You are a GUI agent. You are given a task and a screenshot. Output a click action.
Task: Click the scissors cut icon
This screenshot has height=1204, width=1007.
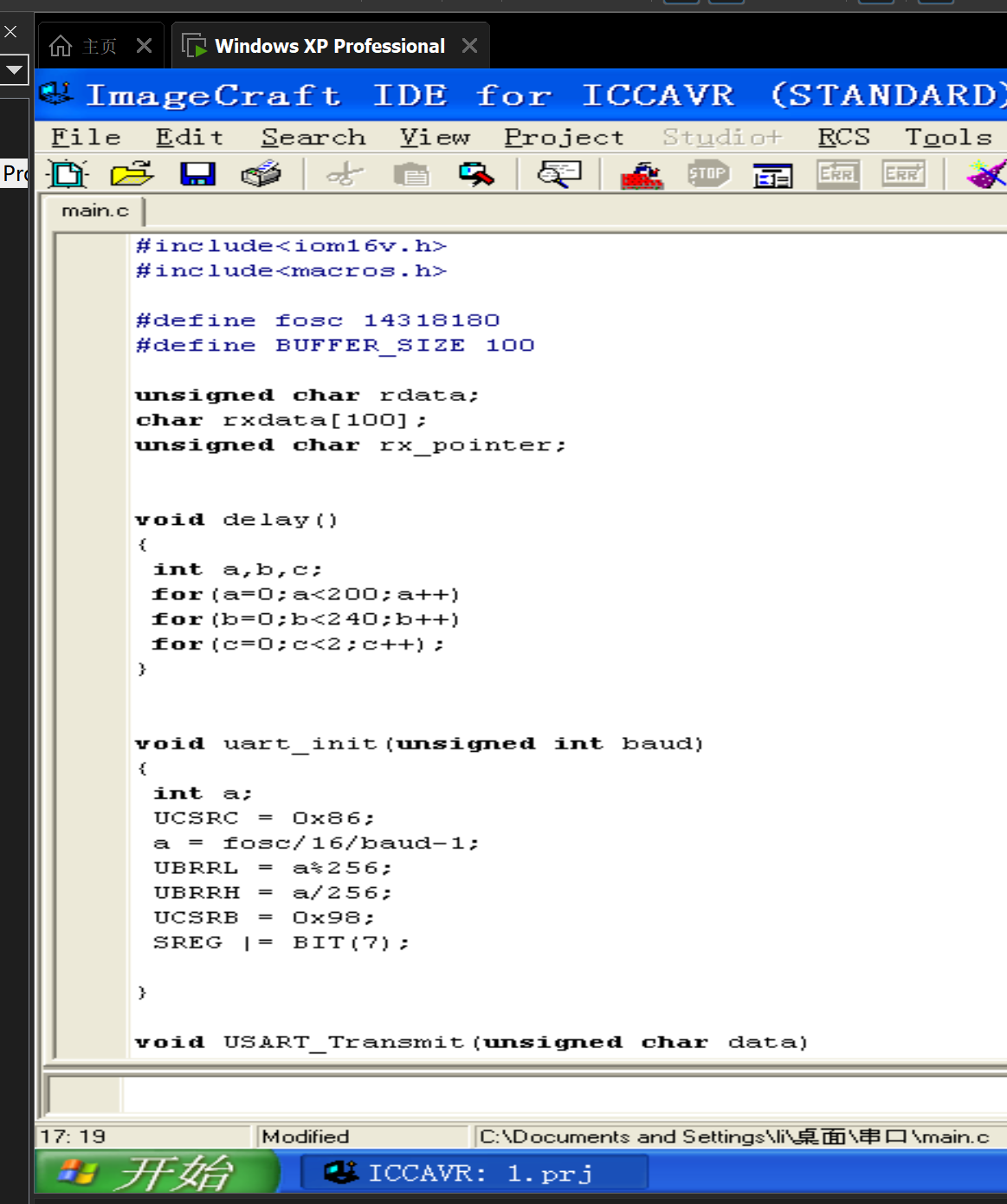pos(345,174)
